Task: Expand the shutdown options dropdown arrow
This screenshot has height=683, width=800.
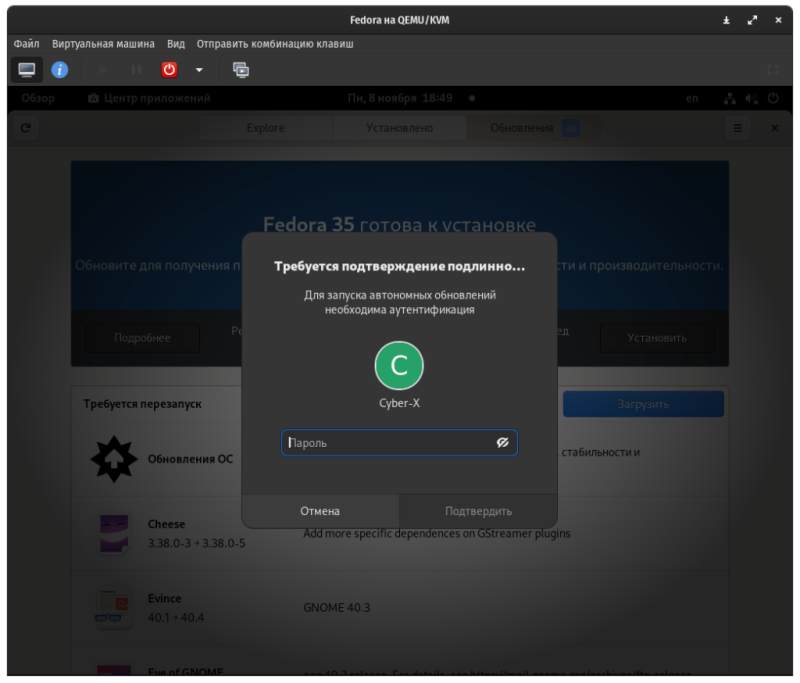Action: point(199,70)
